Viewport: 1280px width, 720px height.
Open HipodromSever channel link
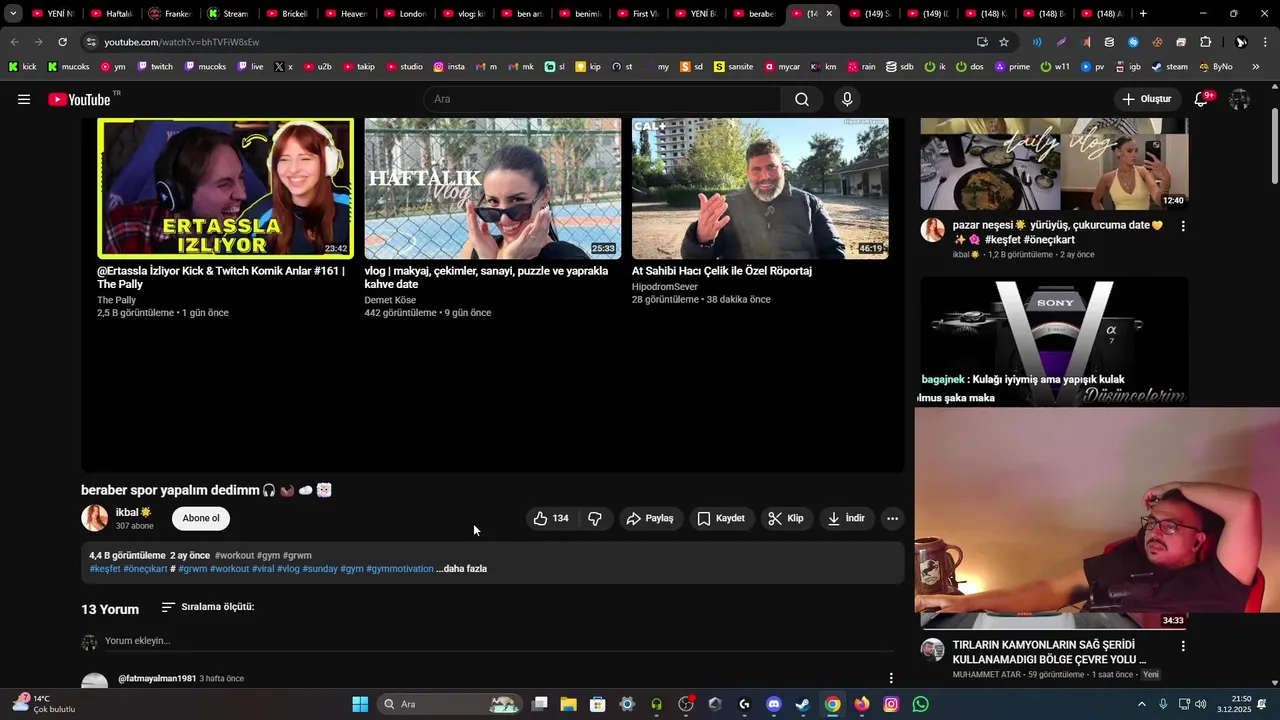click(x=665, y=287)
